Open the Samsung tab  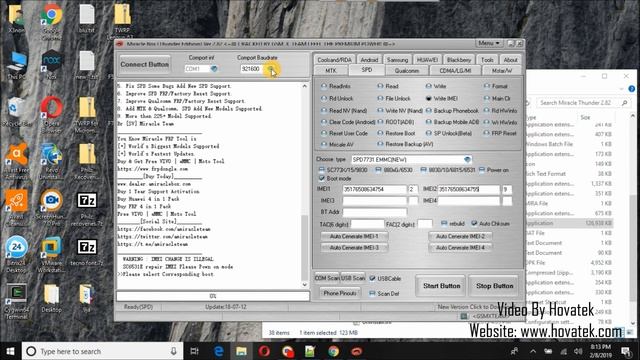[397, 60]
